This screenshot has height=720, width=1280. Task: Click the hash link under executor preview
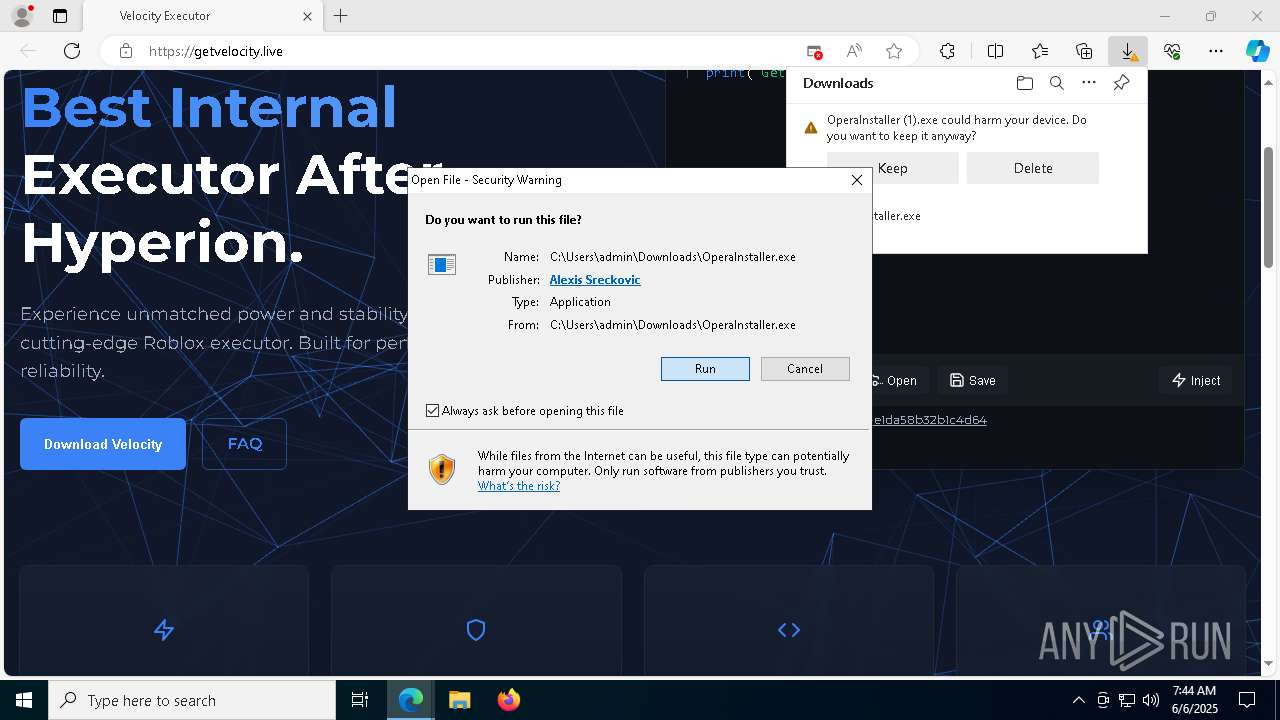pos(930,420)
